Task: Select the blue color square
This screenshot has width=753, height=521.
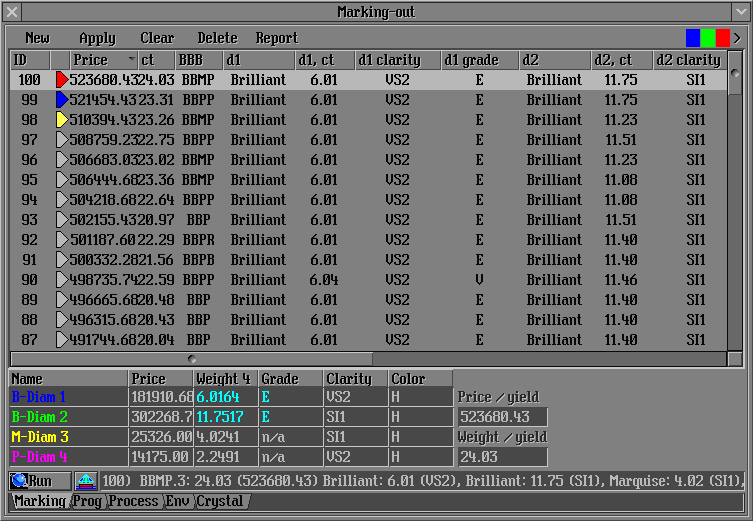Action: [x=693, y=38]
